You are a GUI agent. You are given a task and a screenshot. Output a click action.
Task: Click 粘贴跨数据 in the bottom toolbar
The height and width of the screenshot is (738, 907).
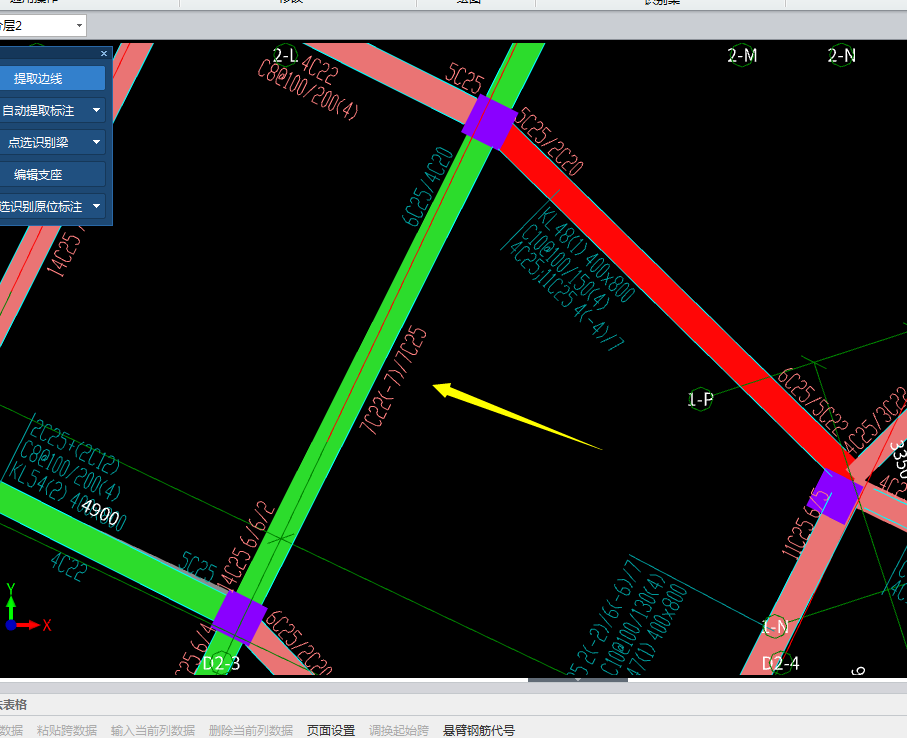(x=67, y=730)
